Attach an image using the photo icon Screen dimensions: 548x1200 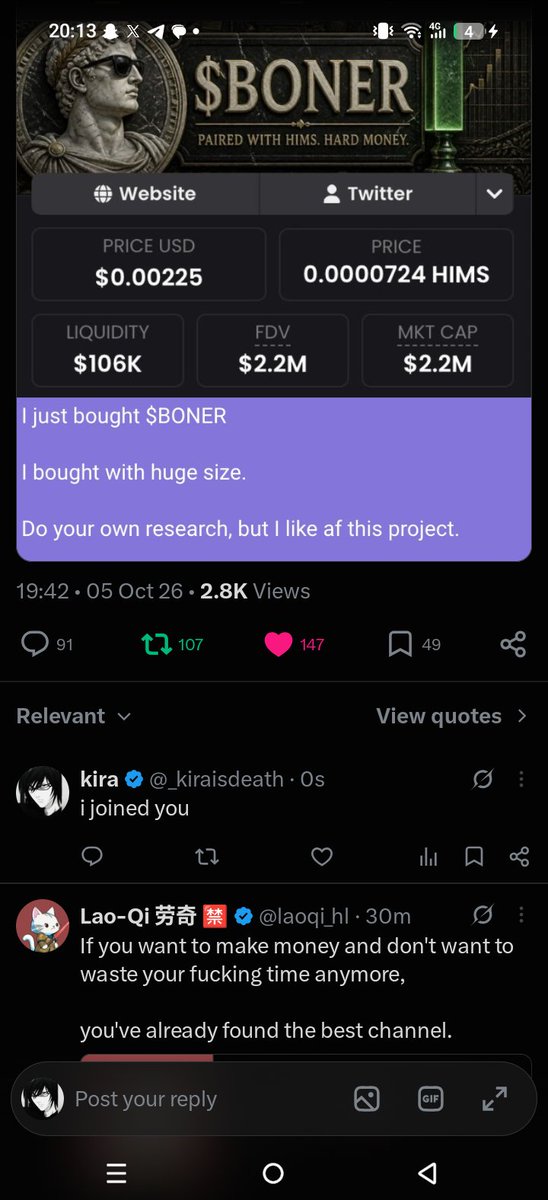367,1099
